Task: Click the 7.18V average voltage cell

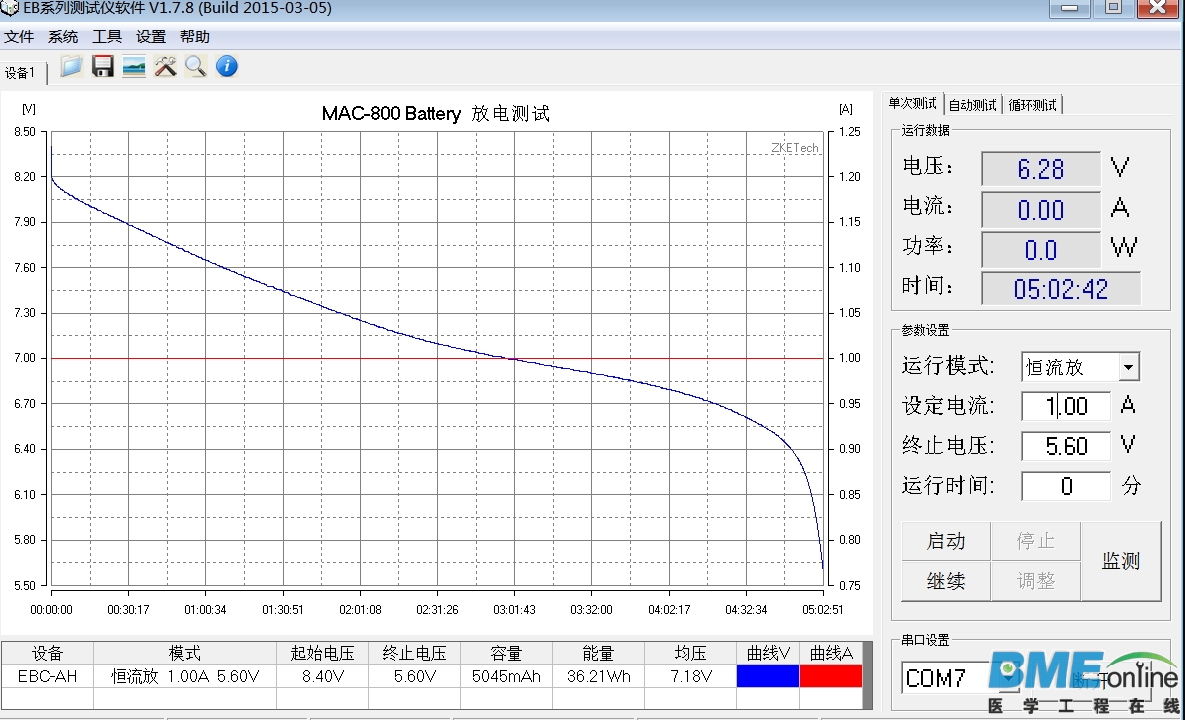Action: click(691, 676)
